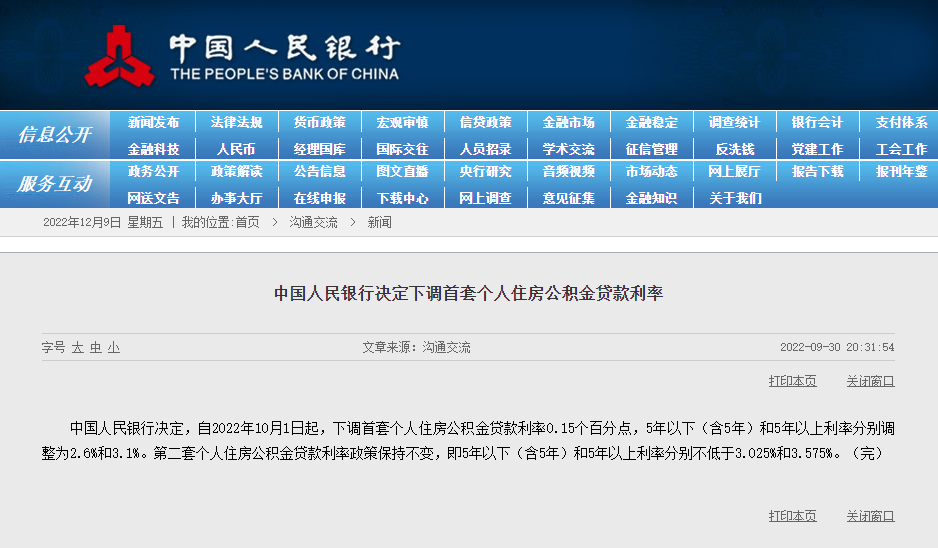Navigate to 国际交往
The image size is (938, 548).
pos(403,149)
